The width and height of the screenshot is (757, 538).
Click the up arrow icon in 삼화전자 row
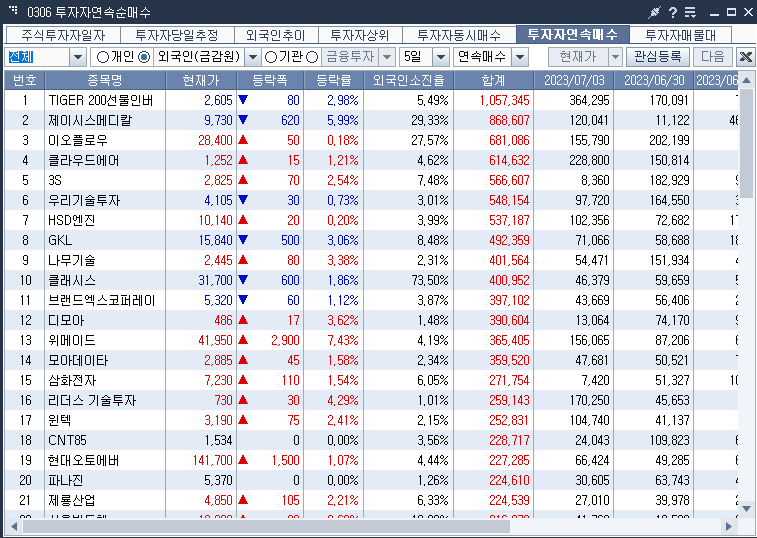pos(243,380)
